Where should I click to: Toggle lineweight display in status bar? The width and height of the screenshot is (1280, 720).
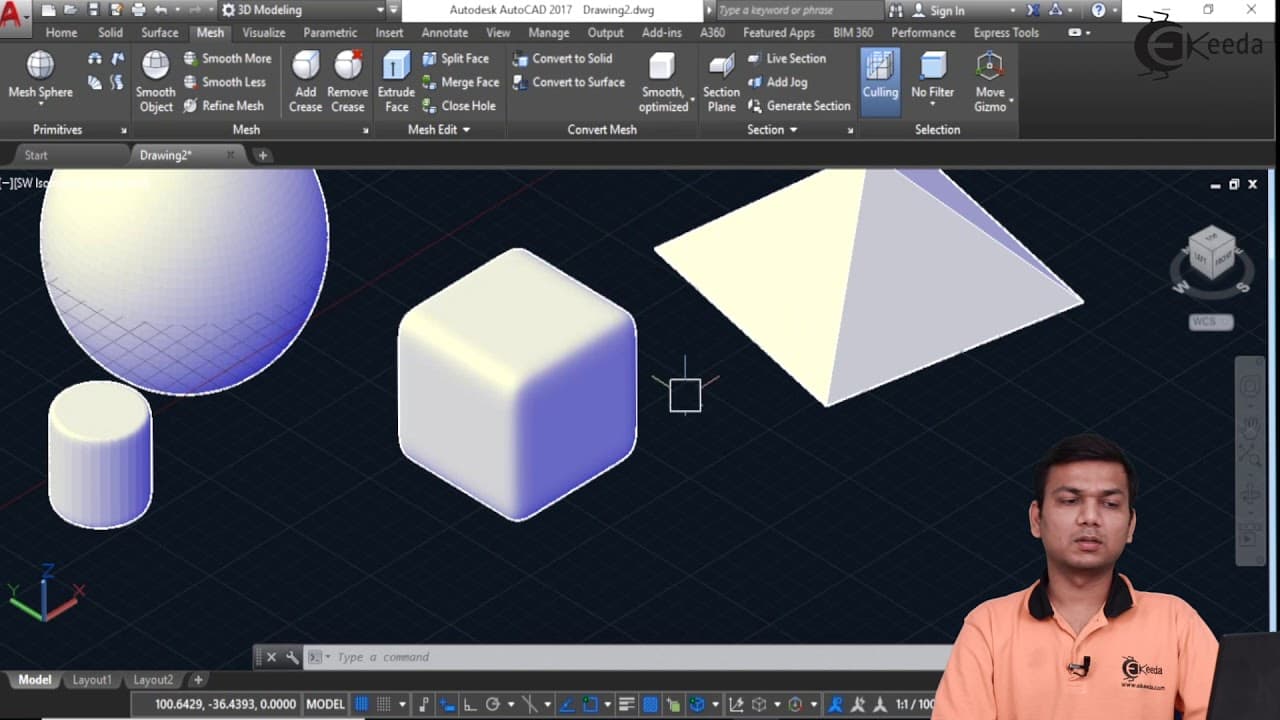(627, 704)
